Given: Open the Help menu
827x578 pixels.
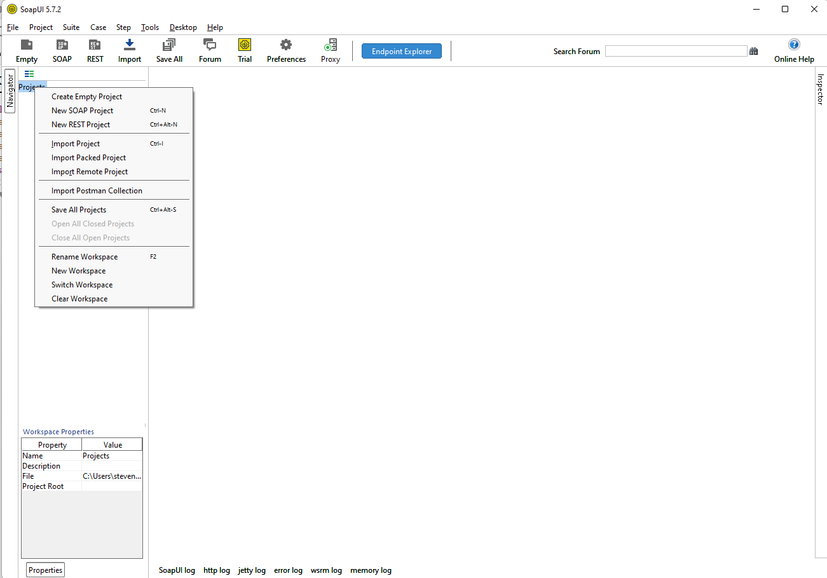Looking at the screenshot, I should point(215,27).
